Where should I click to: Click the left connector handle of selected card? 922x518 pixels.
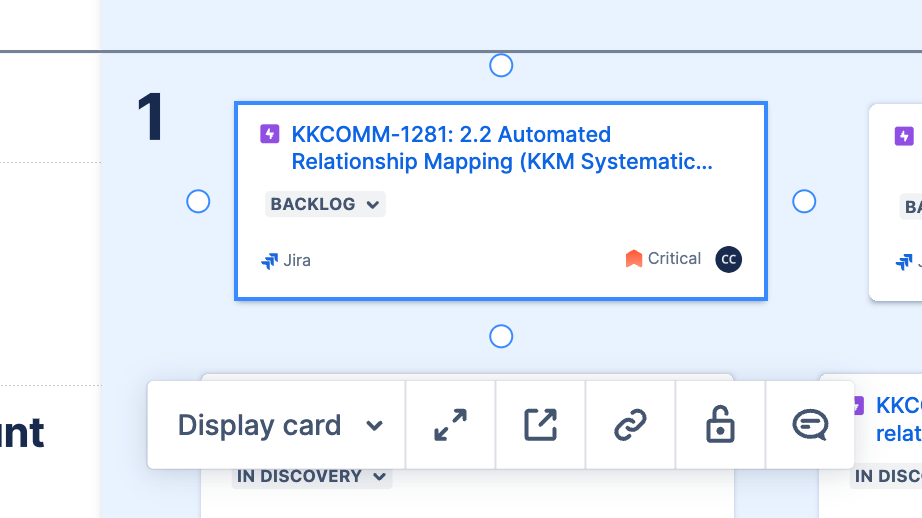(198, 202)
